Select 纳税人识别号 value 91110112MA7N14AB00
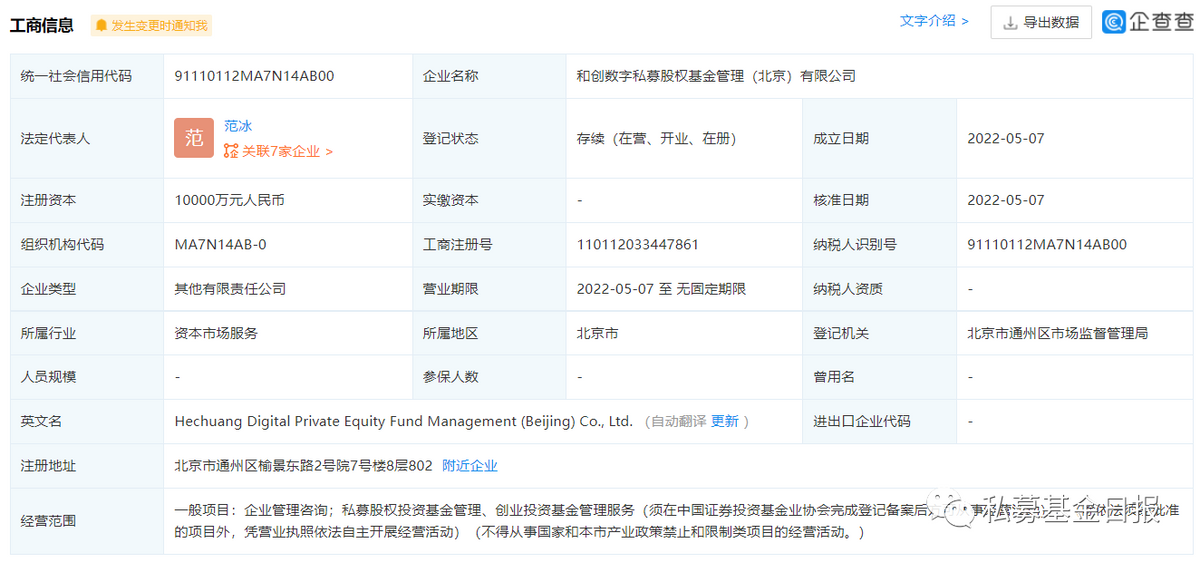Screen dimensions: 1200x563 (1047, 244)
